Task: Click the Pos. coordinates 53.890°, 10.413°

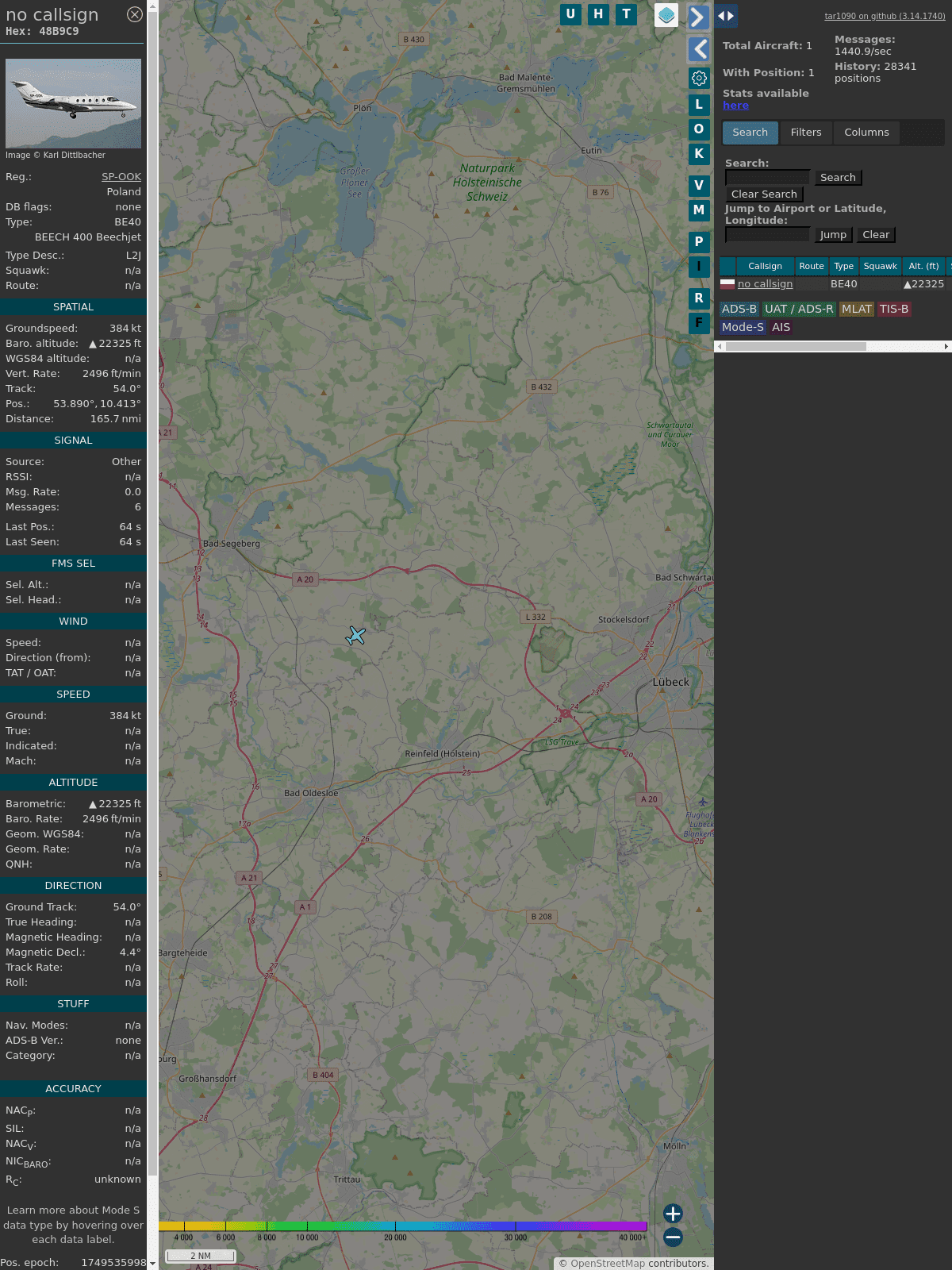Action: coord(97,404)
